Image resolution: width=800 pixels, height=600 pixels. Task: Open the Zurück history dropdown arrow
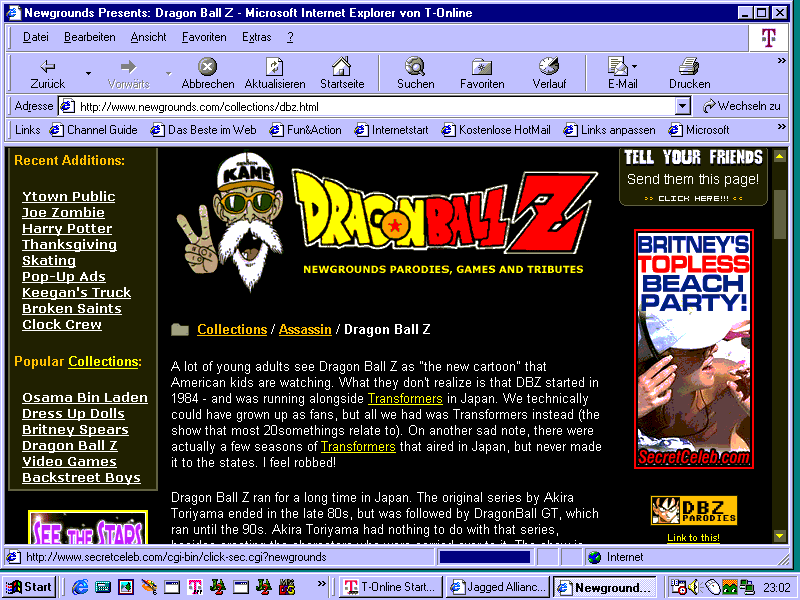coord(88,73)
